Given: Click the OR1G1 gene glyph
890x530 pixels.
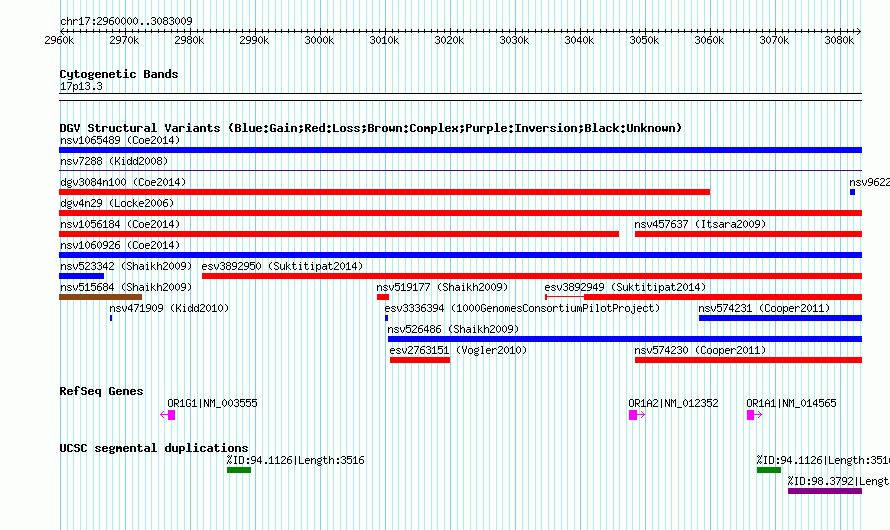Looking at the screenshot, I should coord(168,415).
